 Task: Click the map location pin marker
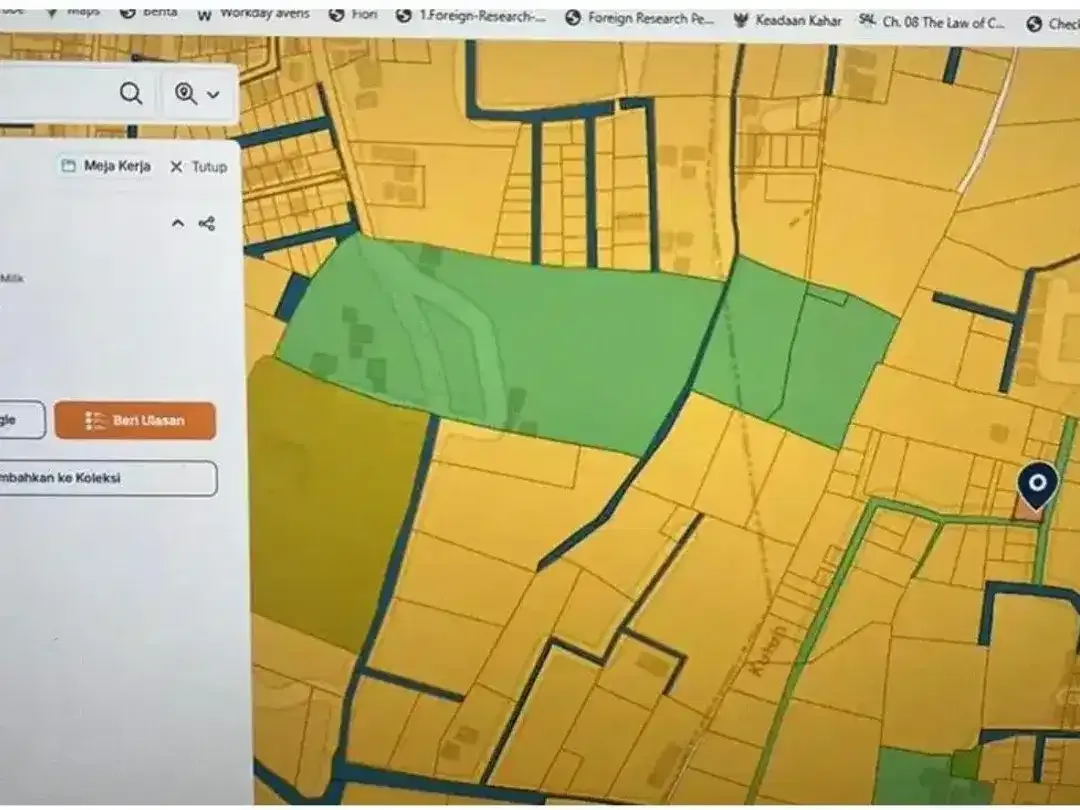1037,486
